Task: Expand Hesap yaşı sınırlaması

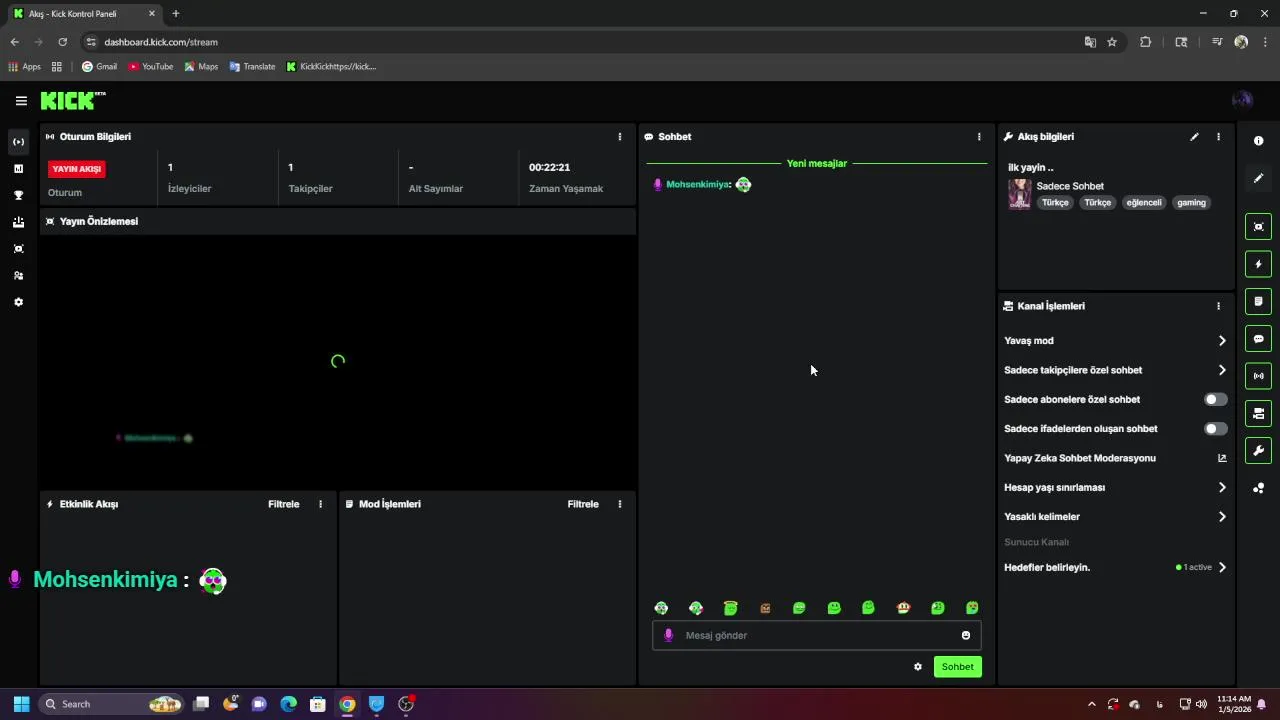Action: coord(1115,488)
